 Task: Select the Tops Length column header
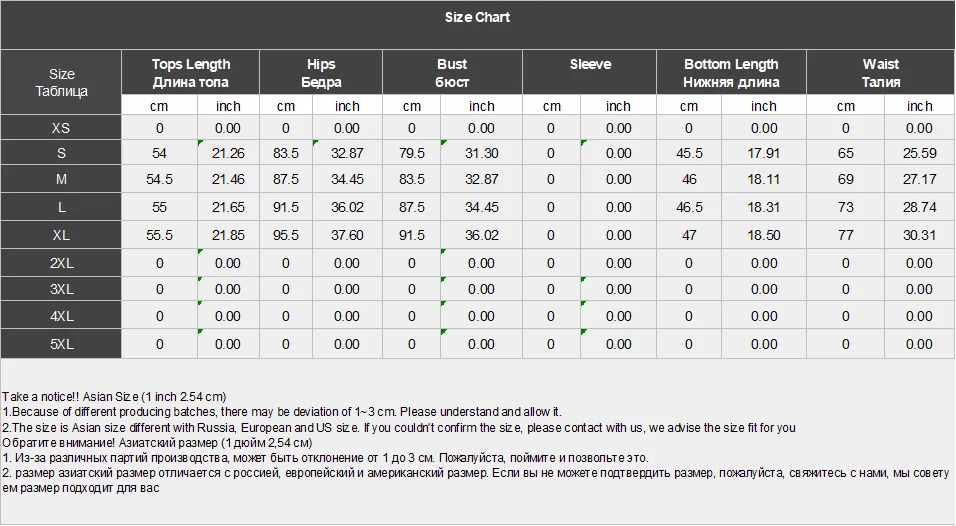(x=191, y=73)
